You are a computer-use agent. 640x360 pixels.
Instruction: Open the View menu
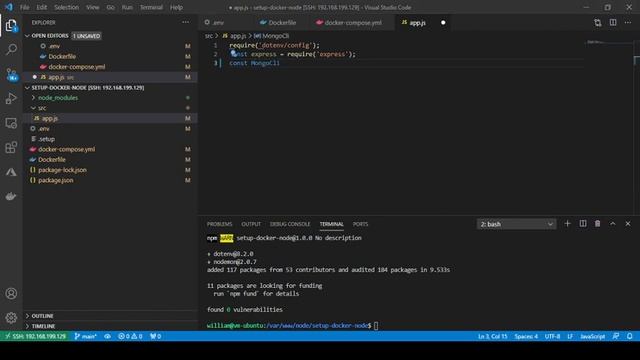(x=93, y=7)
